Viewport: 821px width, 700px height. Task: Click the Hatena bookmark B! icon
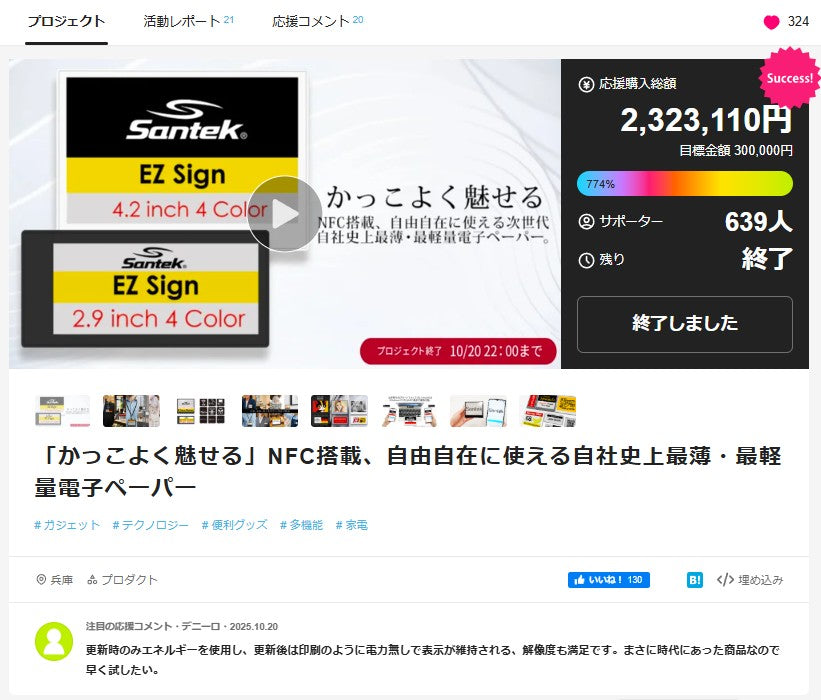(694, 580)
